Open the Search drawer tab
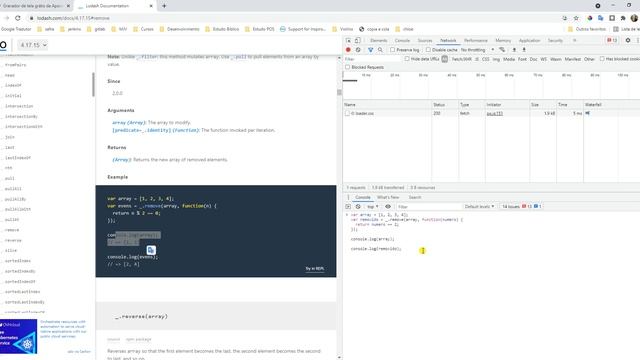 pyautogui.click(x=415, y=197)
